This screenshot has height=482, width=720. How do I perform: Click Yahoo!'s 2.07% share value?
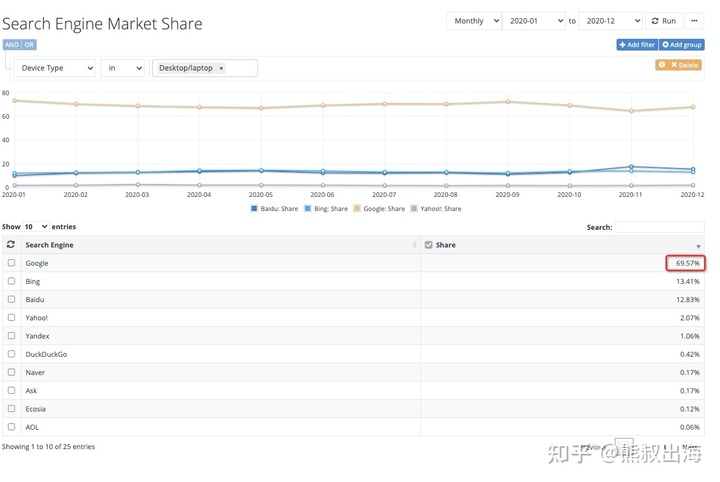pyautogui.click(x=690, y=318)
